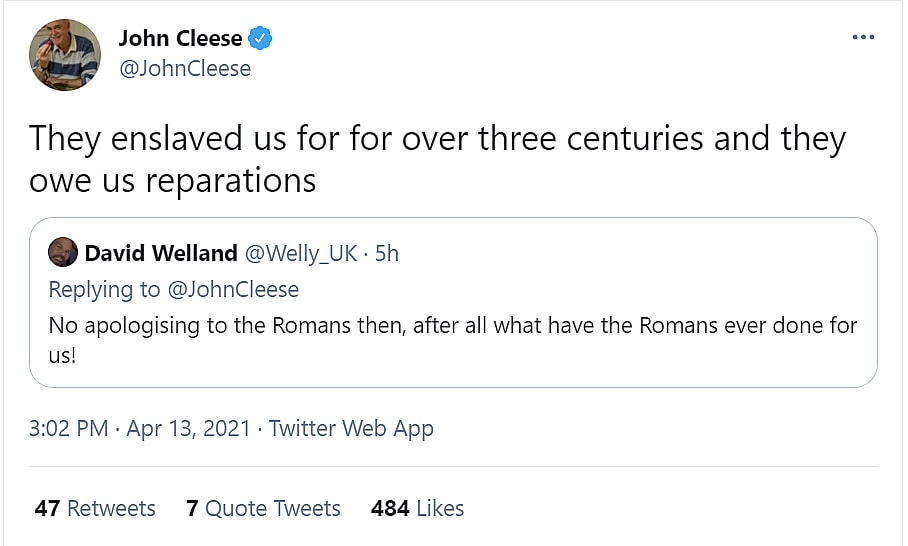Open the tweet's more options menu
The image size is (908, 546).
click(862, 38)
